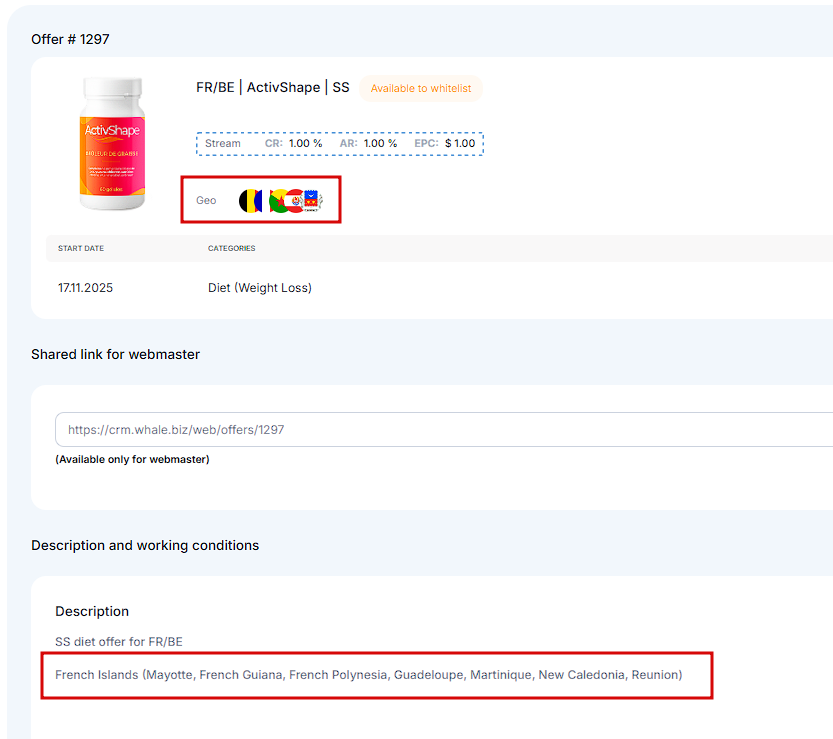Click the 'Description' subheading
Image resolution: width=833 pixels, height=739 pixels.
click(x=92, y=611)
